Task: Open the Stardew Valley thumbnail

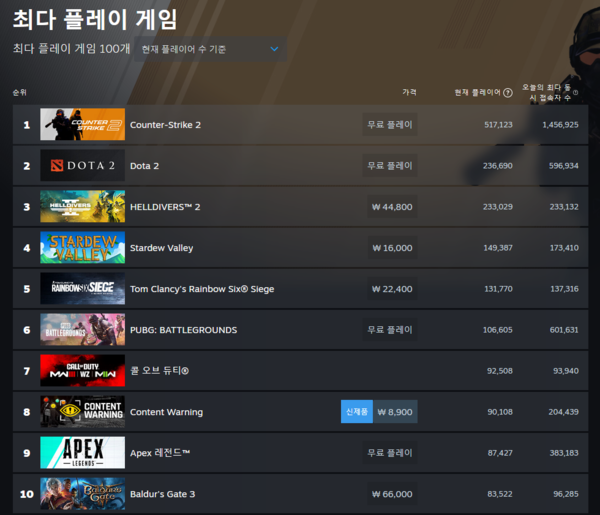Action: (83, 247)
